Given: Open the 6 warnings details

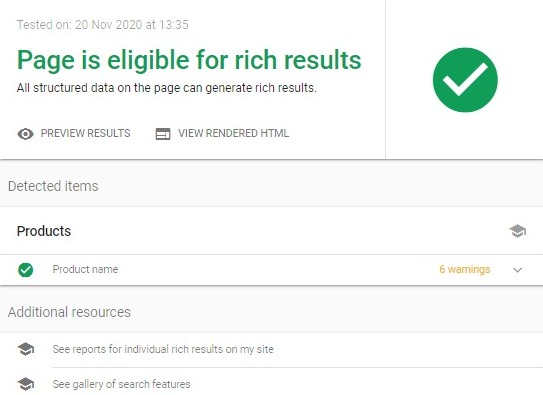Looking at the screenshot, I should (x=465, y=269).
